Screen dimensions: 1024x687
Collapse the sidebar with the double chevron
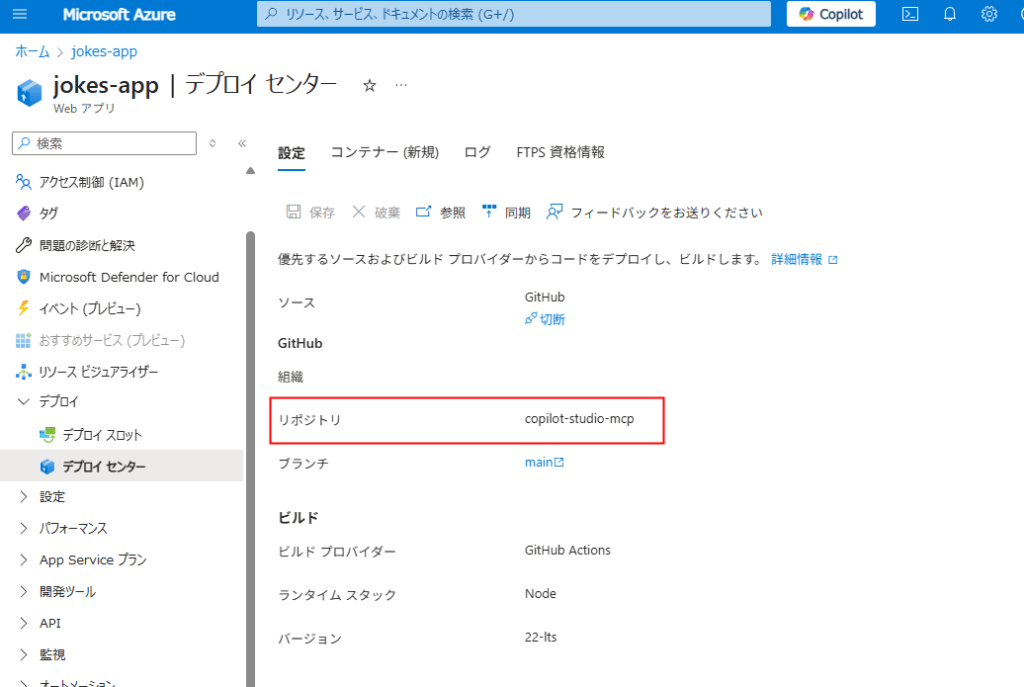pos(242,143)
